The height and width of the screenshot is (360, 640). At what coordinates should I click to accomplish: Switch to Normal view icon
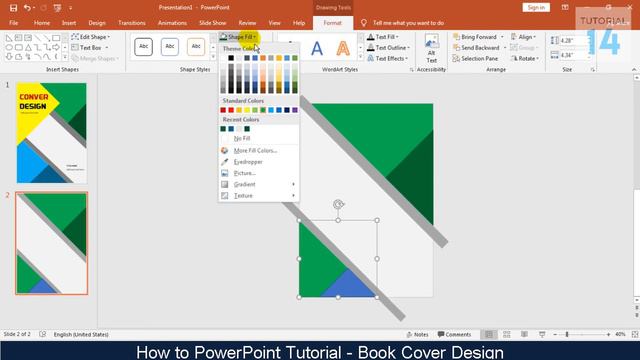489,334
